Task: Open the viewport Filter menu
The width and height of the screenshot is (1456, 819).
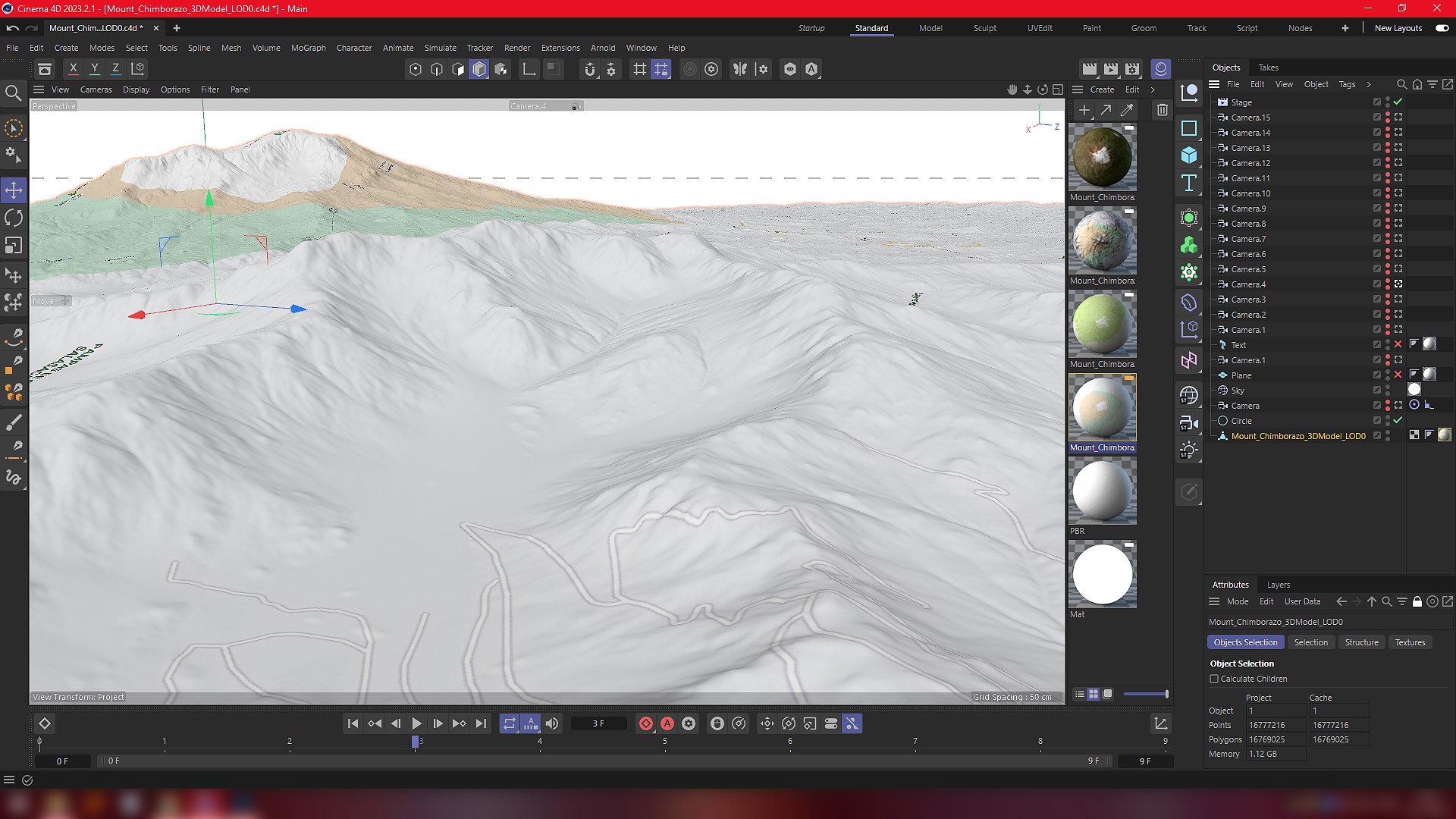Action: (x=209, y=89)
